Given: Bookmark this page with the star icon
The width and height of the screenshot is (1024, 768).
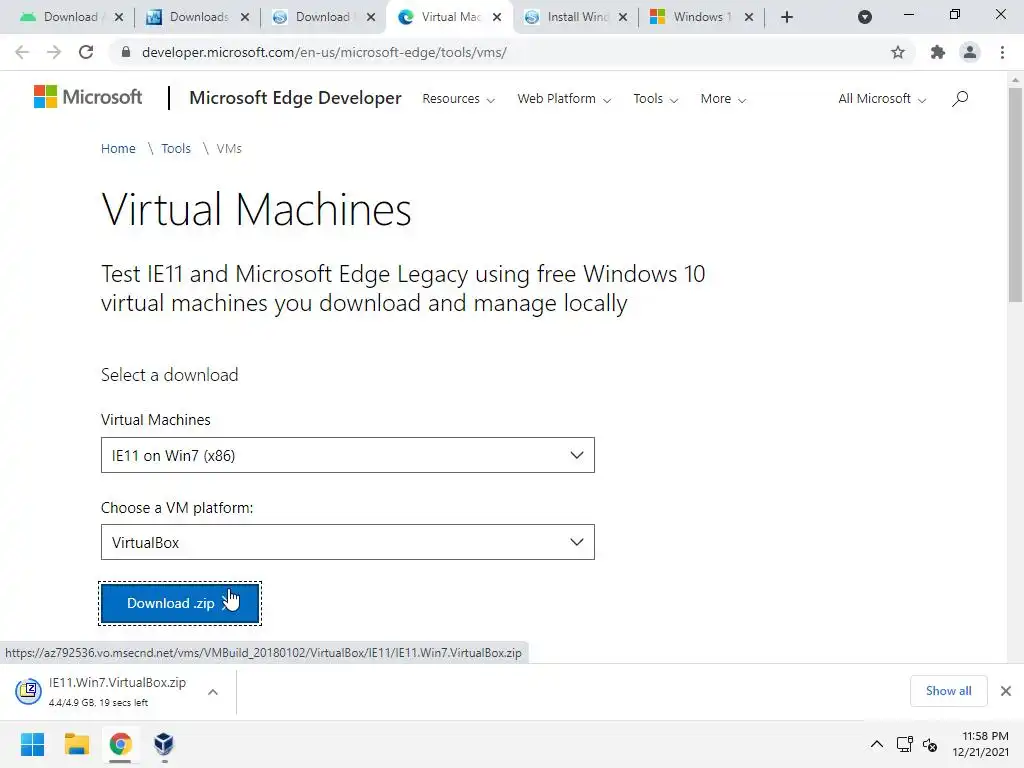Looking at the screenshot, I should pos(898,52).
